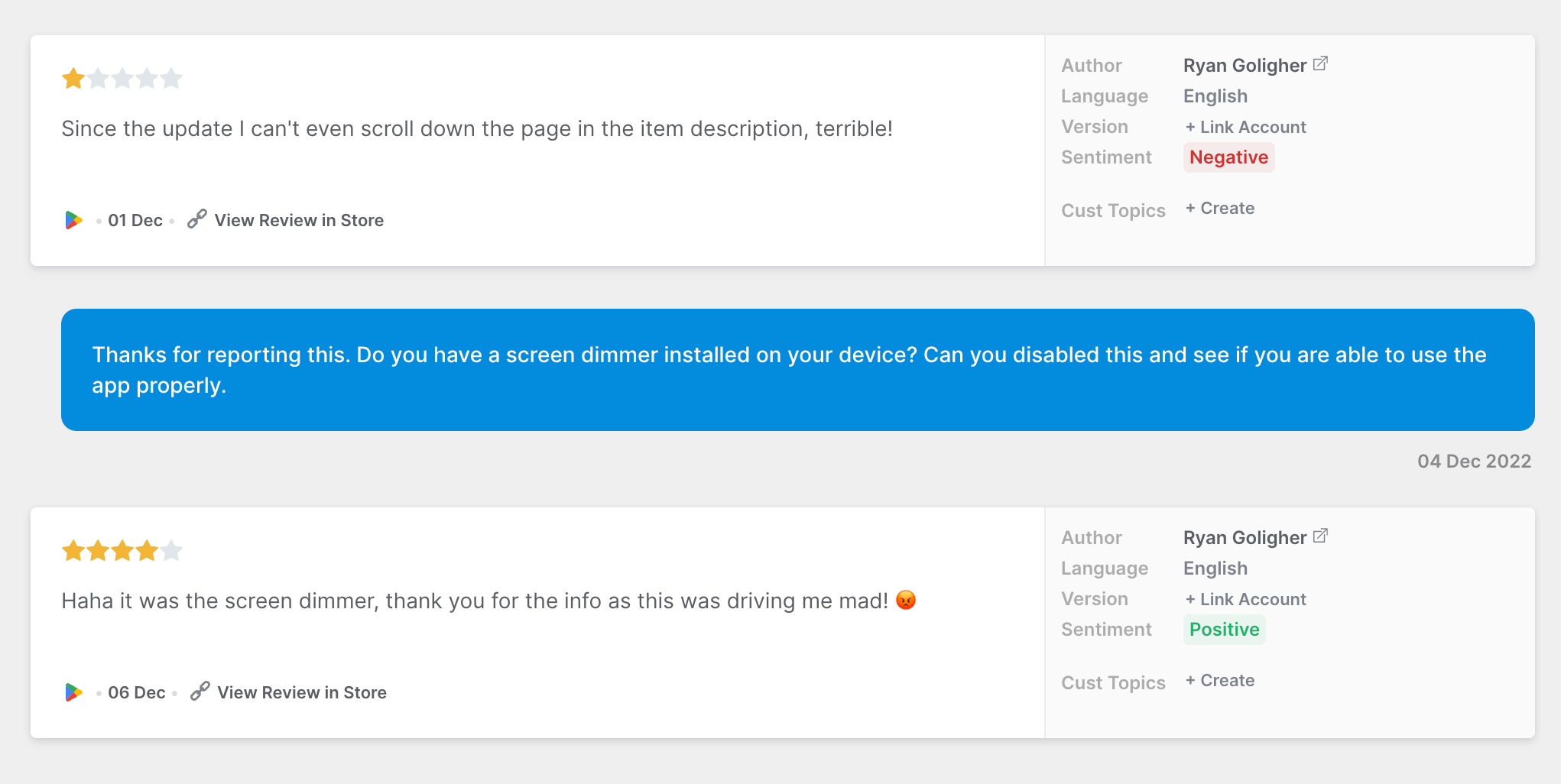Click the chain link icon in 01 Dec review
The height and width of the screenshot is (784, 1561).
[x=197, y=219]
